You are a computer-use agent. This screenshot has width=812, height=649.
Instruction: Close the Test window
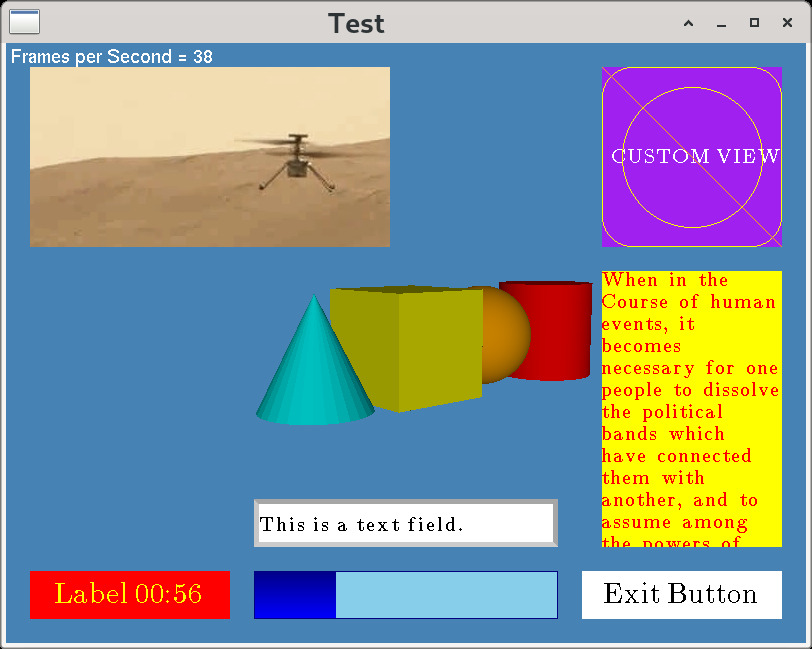pos(787,23)
